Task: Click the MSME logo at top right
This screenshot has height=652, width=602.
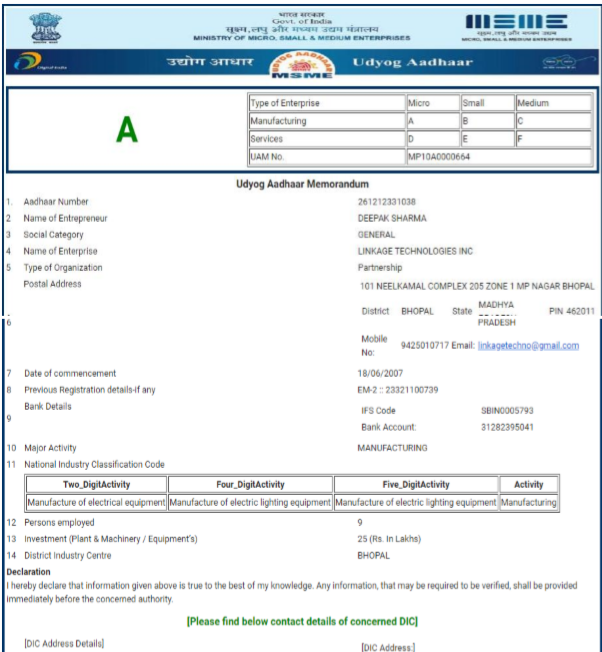Action: pyautogui.click(x=516, y=27)
